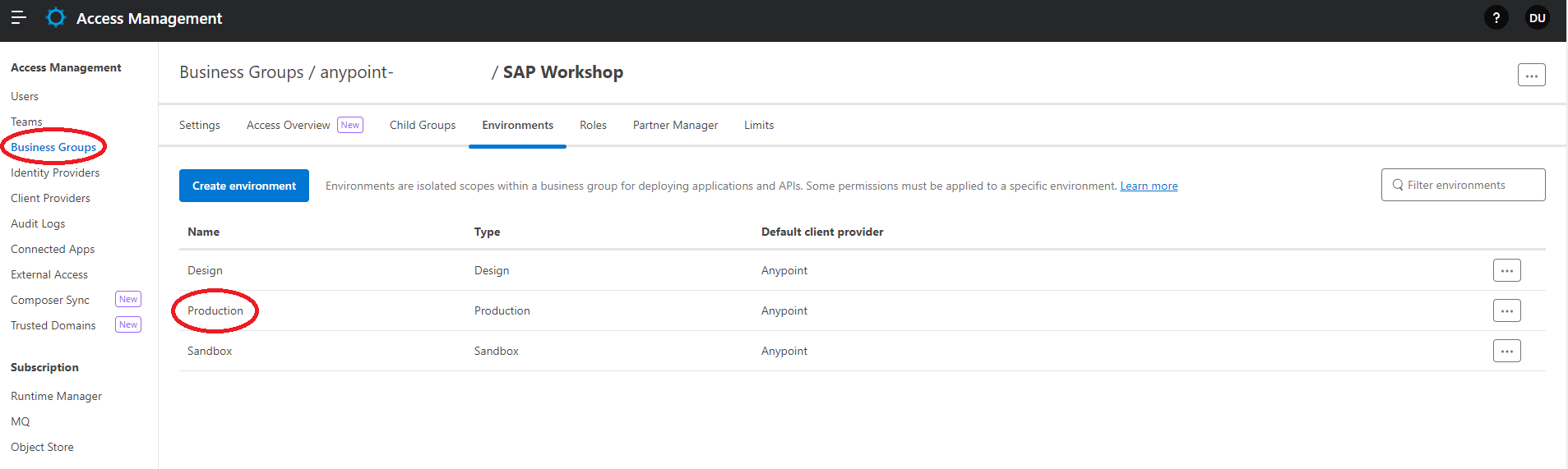Select the Environments tab

pos(517,125)
